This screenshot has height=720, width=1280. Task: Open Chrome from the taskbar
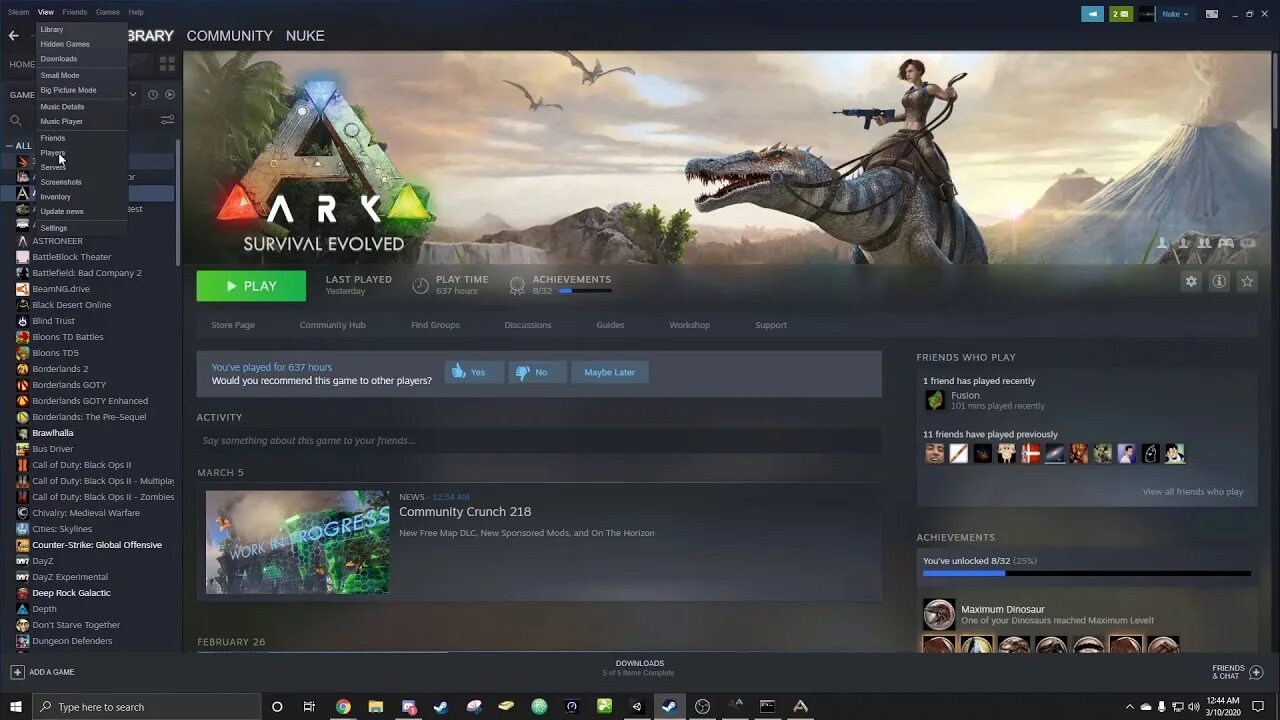pos(343,706)
